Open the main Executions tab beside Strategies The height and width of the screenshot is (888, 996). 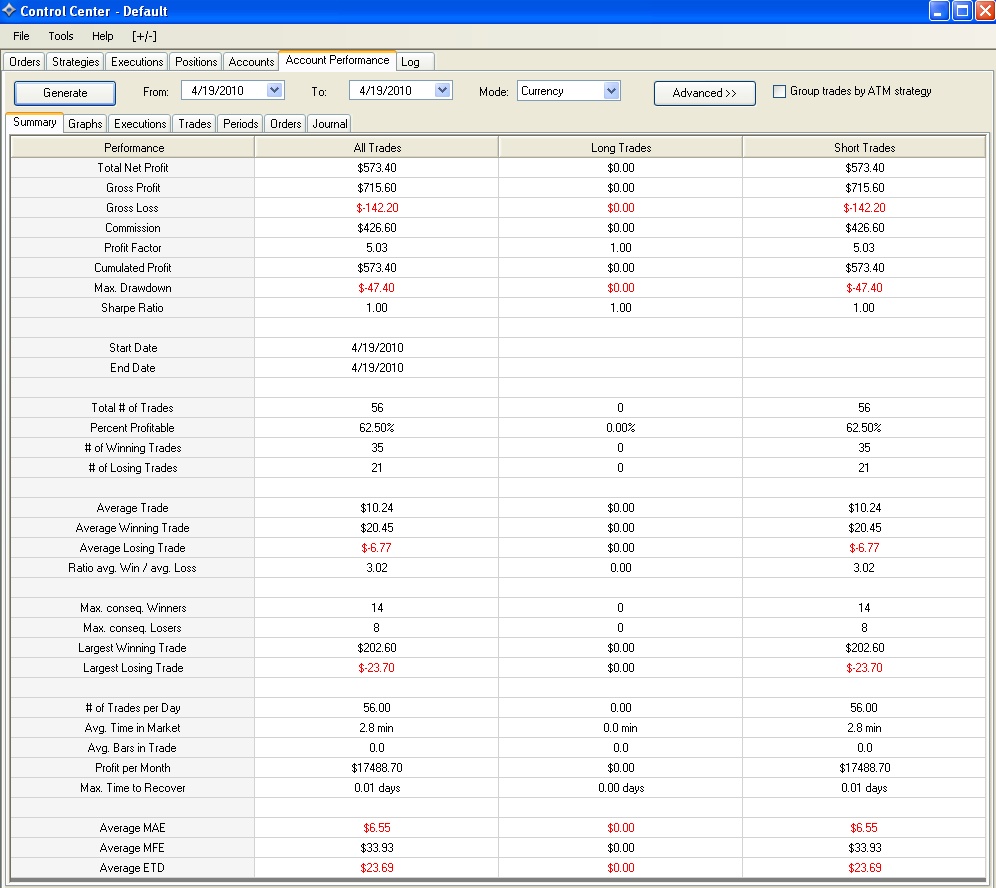pyautogui.click(x=137, y=62)
